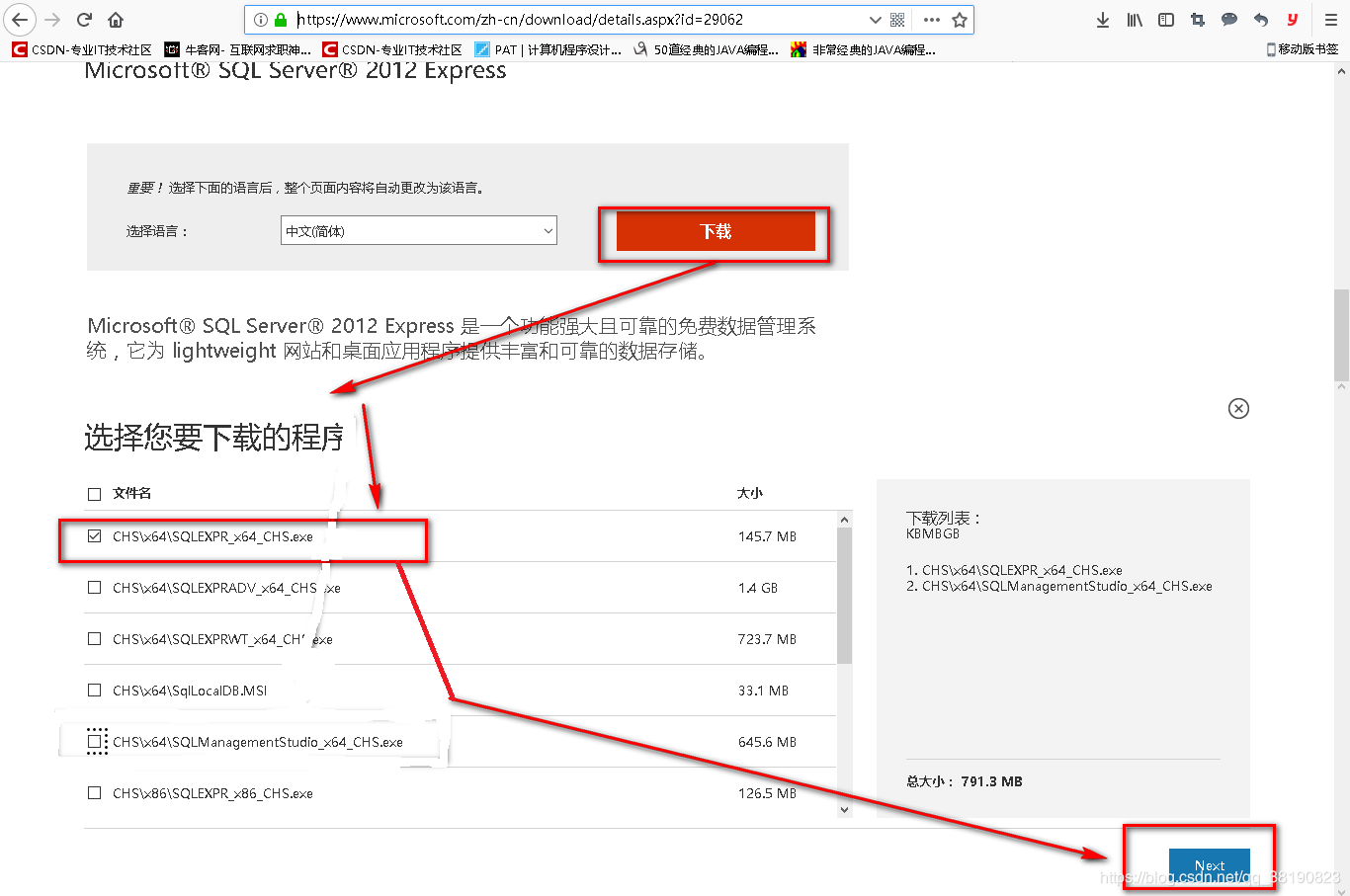Expand the 选择语言 language dropdown
This screenshot has height=896, width=1350.
[419, 231]
